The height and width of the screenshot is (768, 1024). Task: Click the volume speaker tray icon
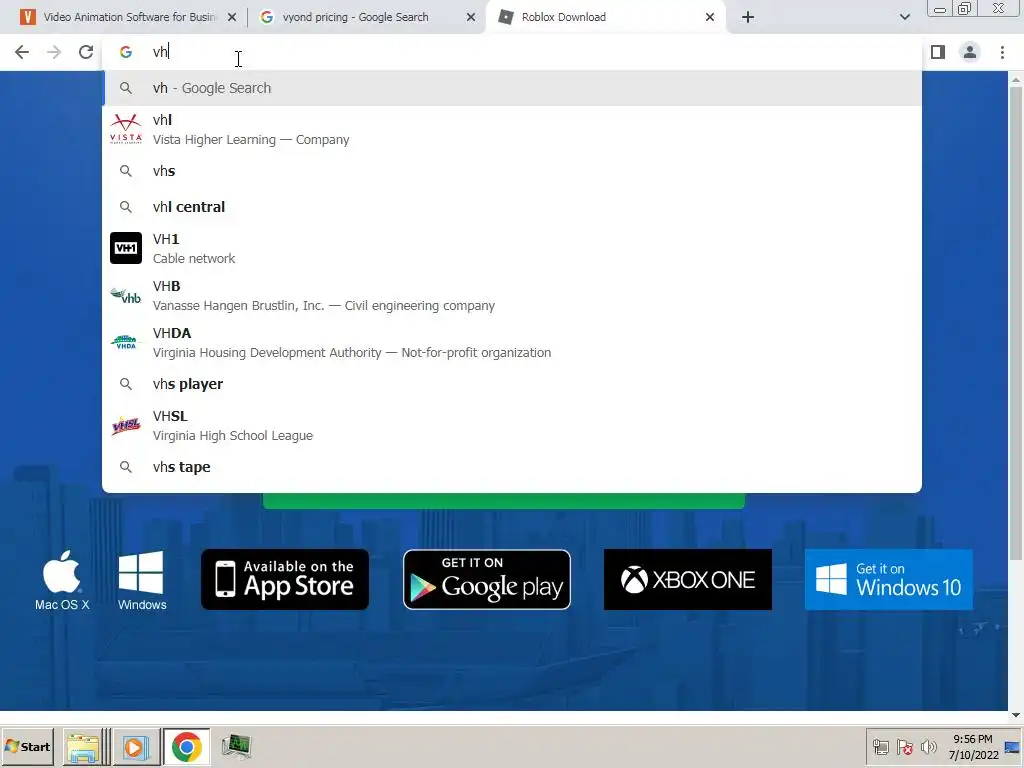[x=928, y=746]
